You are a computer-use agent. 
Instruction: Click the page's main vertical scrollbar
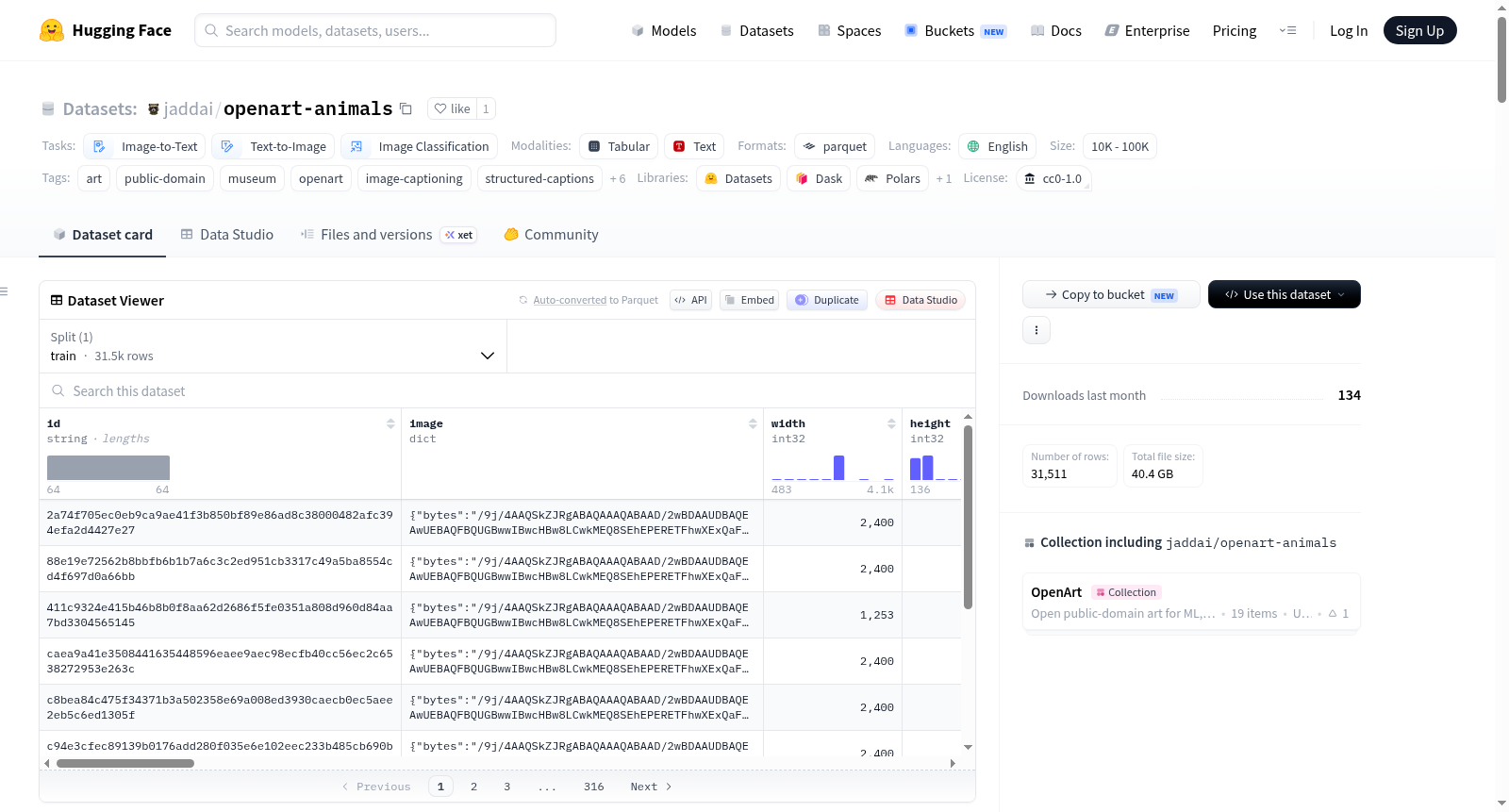1501,58
